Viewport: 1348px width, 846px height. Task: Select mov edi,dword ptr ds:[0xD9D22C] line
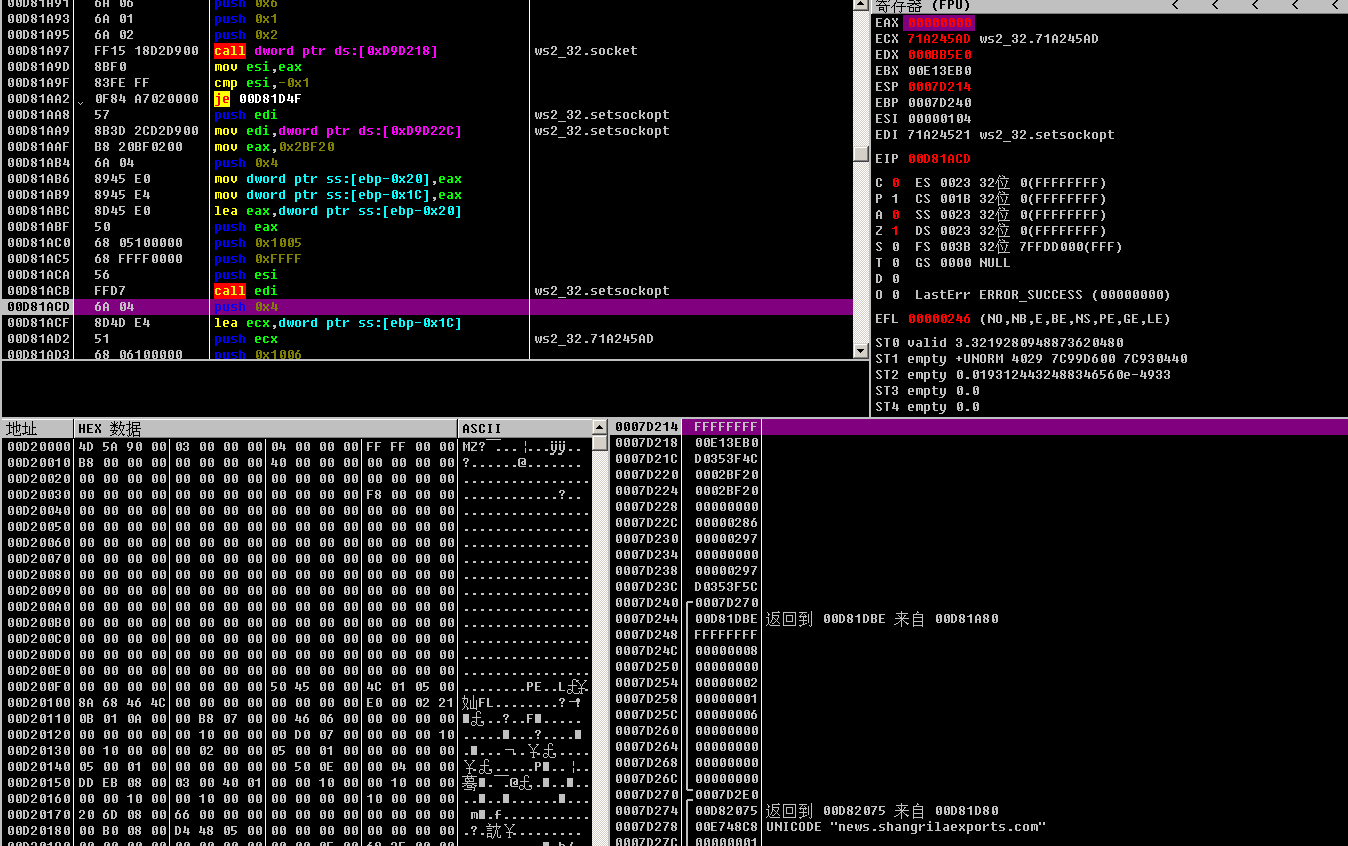[338, 131]
